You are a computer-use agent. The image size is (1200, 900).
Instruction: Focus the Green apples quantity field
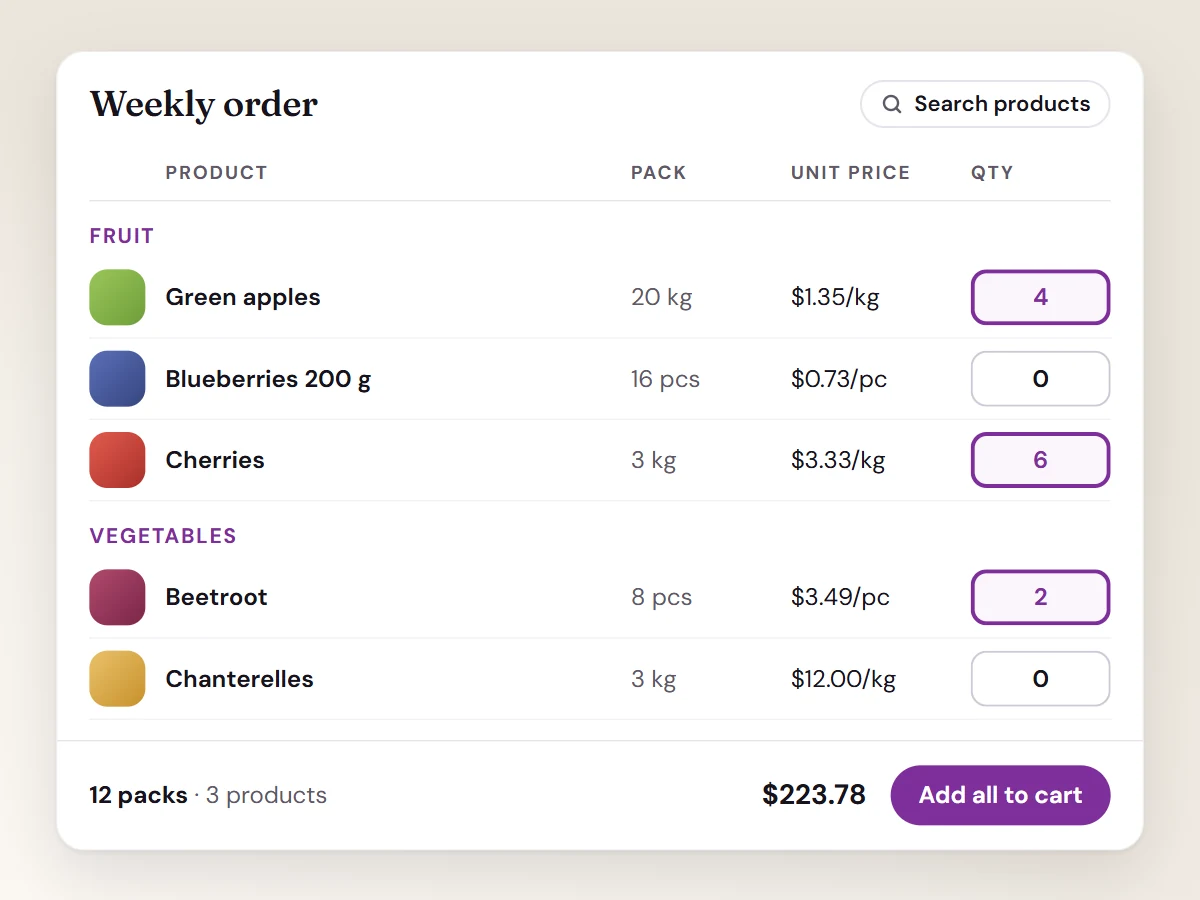tap(1040, 297)
